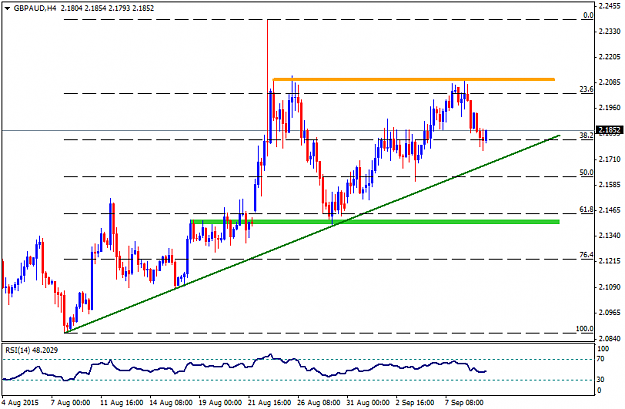
Task: Click the 7 Aug 00:00 time axis label
Action: click(x=70, y=403)
